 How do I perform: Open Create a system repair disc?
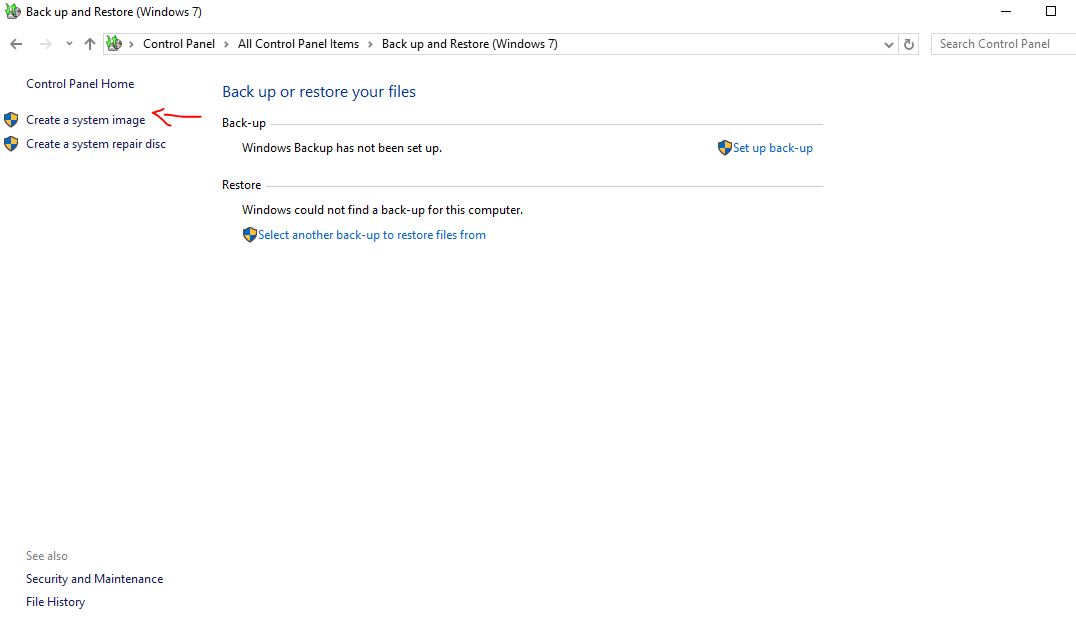96,144
